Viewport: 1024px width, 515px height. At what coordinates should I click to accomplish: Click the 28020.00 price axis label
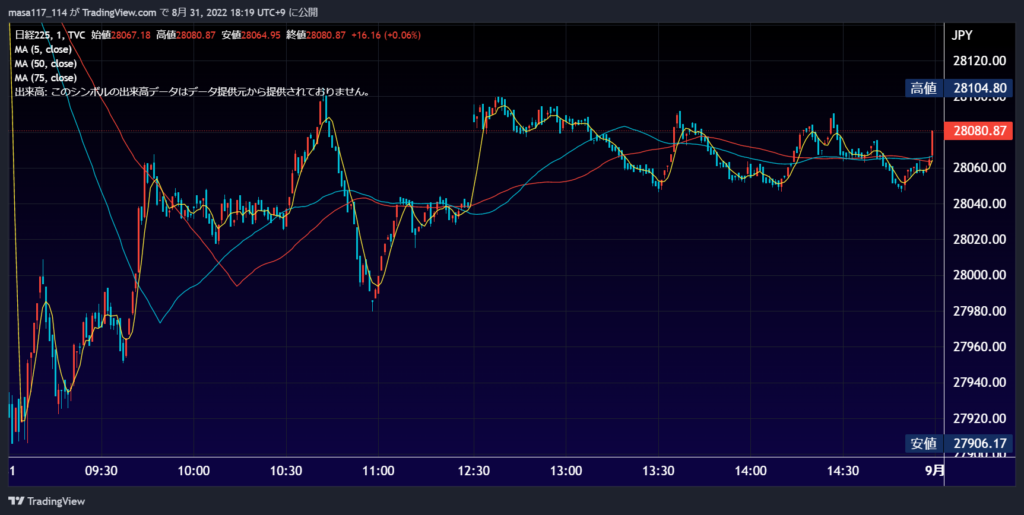click(x=979, y=239)
